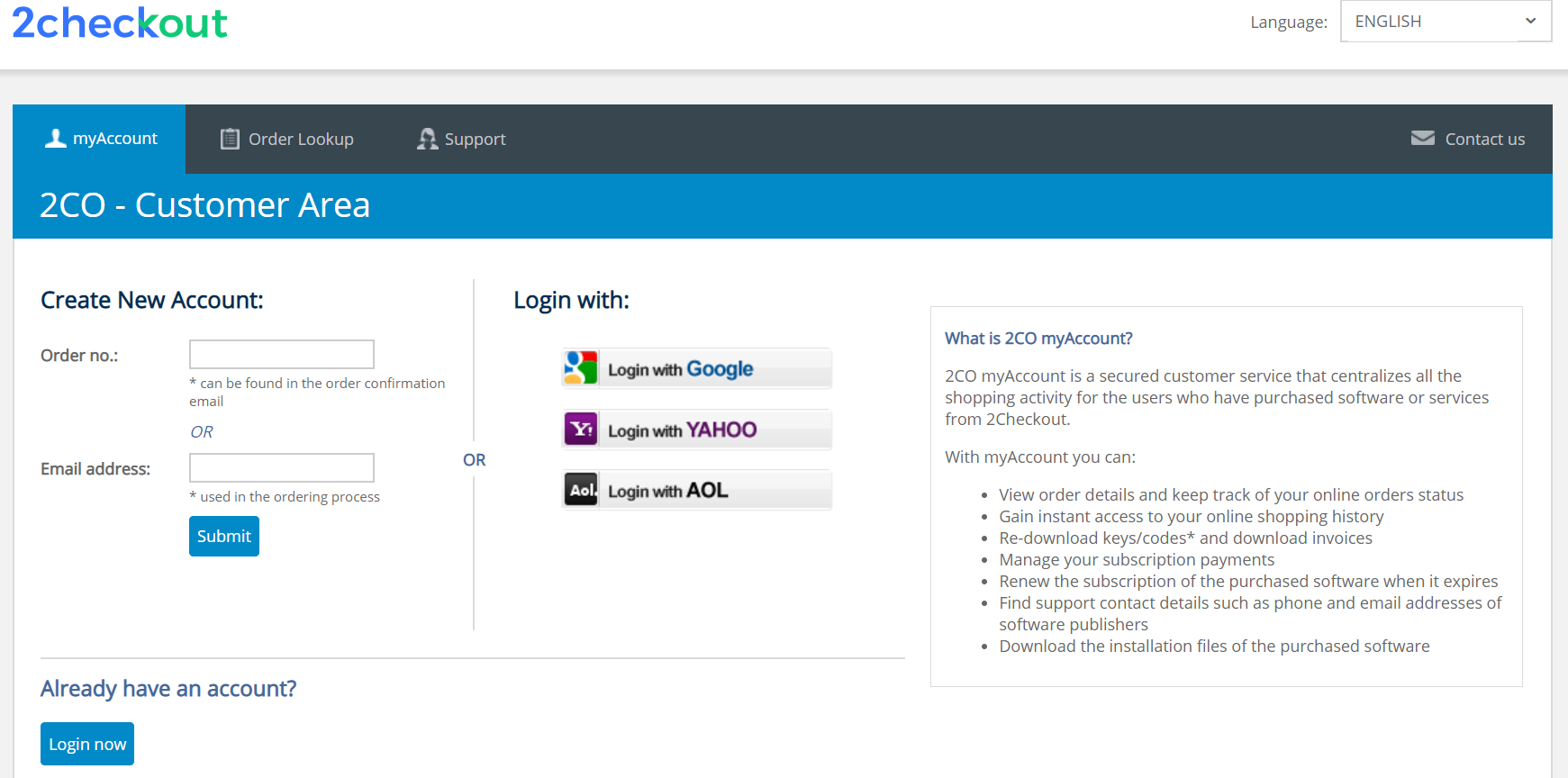Sign in using Login with Google
The width and height of the screenshot is (1568, 778).
click(x=696, y=367)
